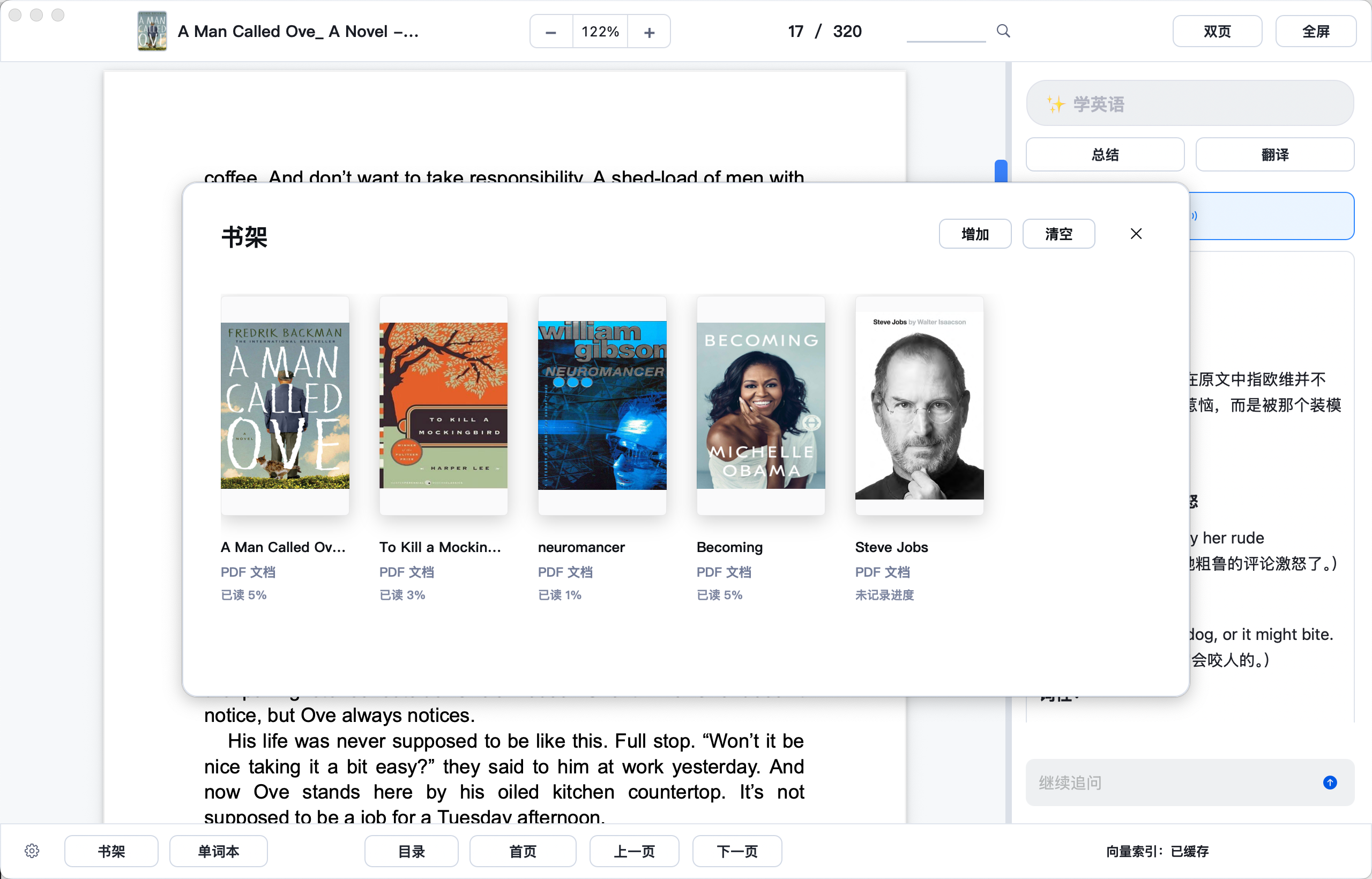Viewport: 1372px width, 879px height.
Task: Click 增加 to add a book
Action: [x=975, y=234]
